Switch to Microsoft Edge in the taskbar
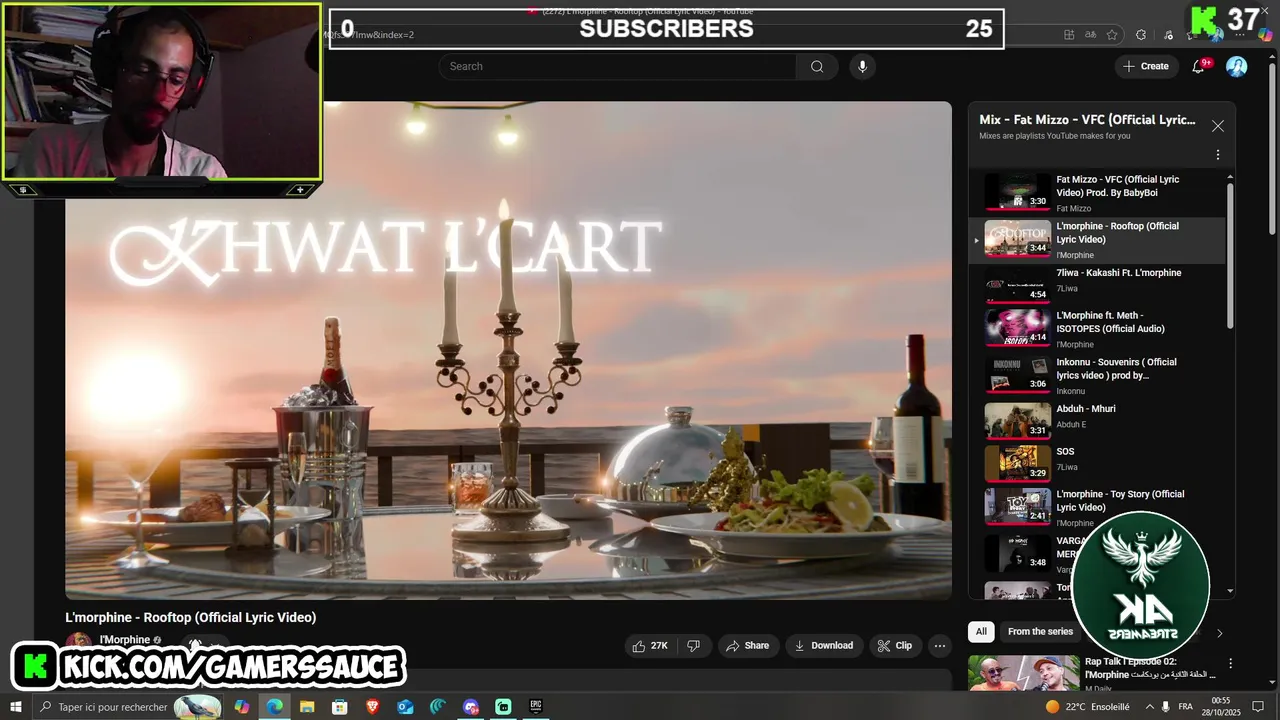This screenshot has width=1280, height=720. 274,706
